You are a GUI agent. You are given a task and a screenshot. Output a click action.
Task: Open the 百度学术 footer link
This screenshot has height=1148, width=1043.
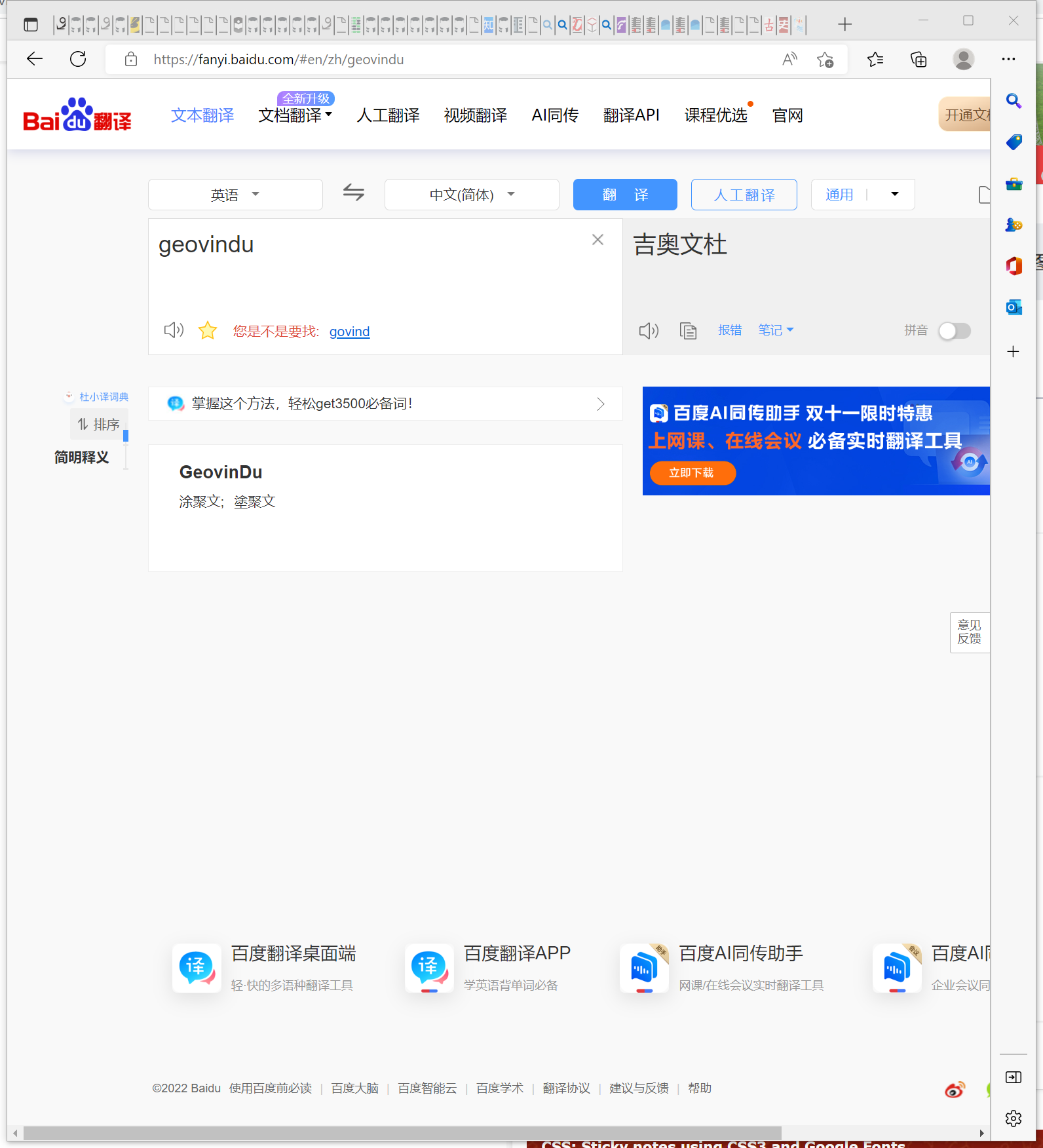tap(500, 1088)
